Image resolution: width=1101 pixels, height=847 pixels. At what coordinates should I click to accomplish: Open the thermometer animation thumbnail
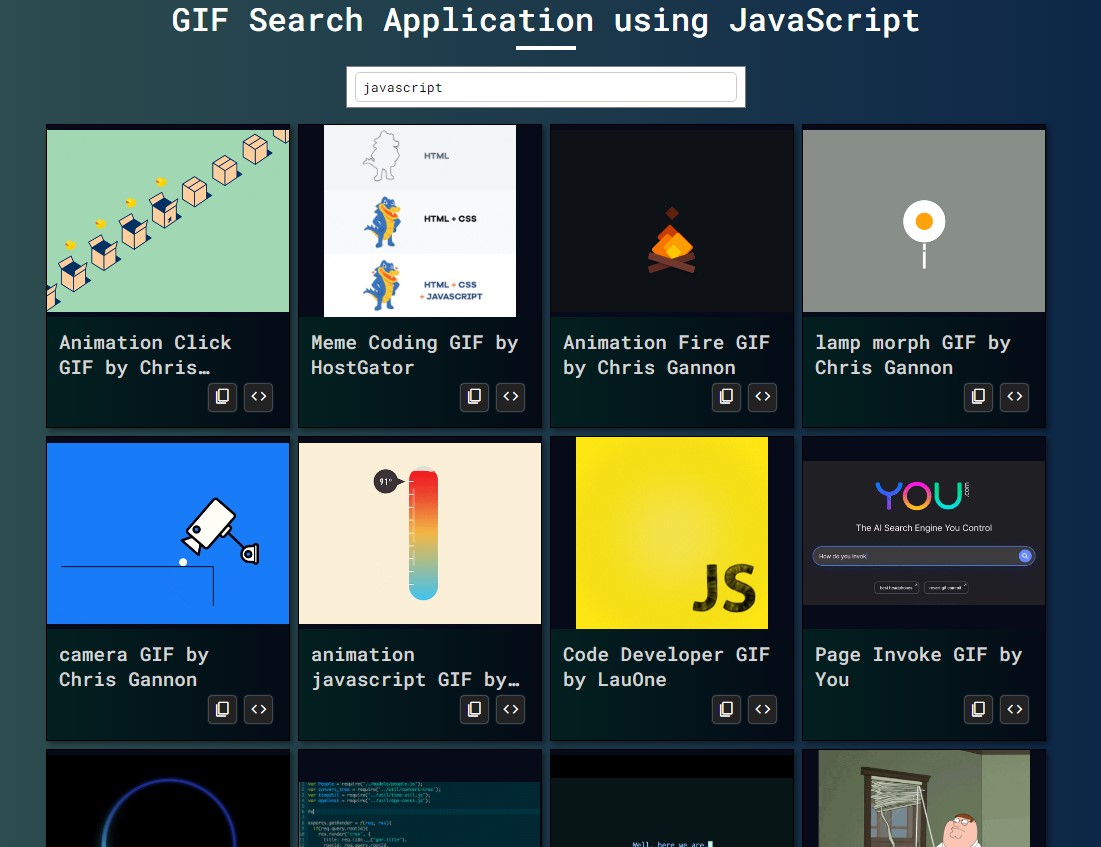[420, 533]
